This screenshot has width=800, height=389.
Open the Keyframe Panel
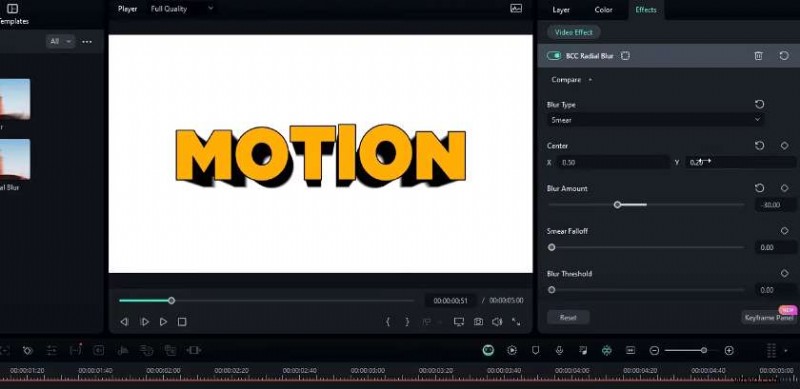point(769,318)
